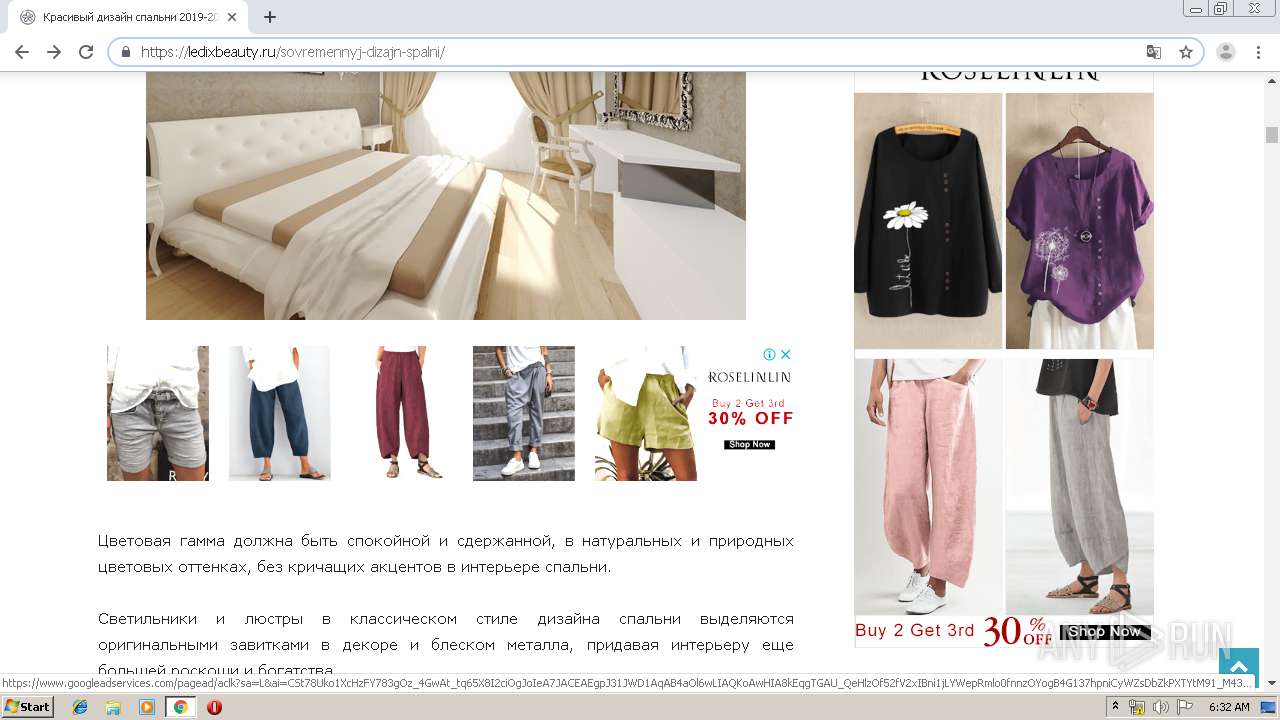This screenshot has height=720, width=1280.
Task: Click the scrollbar down arrow
Action: (x=1272, y=683)
